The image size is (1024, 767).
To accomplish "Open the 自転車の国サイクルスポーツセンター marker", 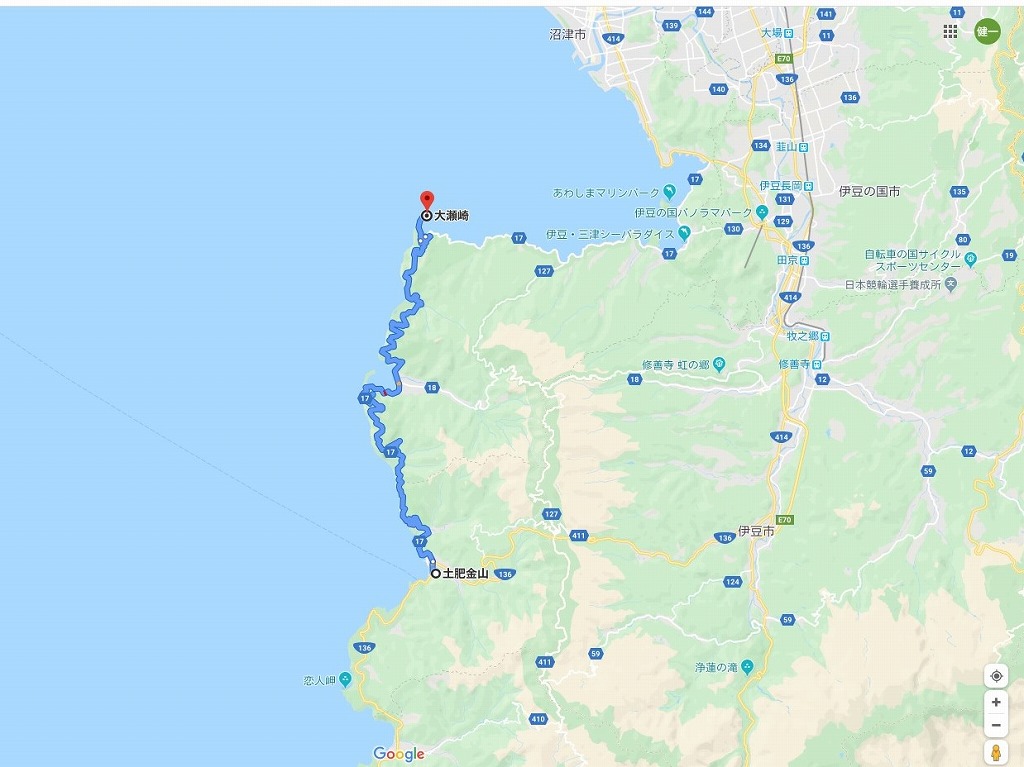I will coord(970,259).
